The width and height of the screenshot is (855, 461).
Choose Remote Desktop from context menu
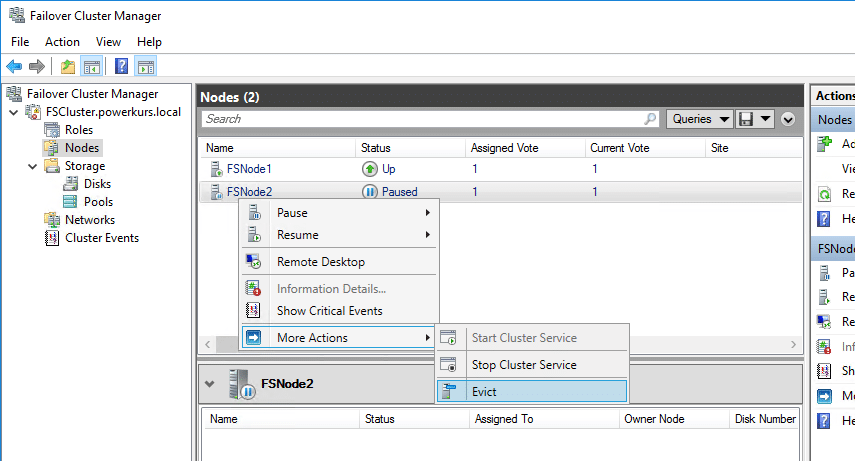click(339, 262)
